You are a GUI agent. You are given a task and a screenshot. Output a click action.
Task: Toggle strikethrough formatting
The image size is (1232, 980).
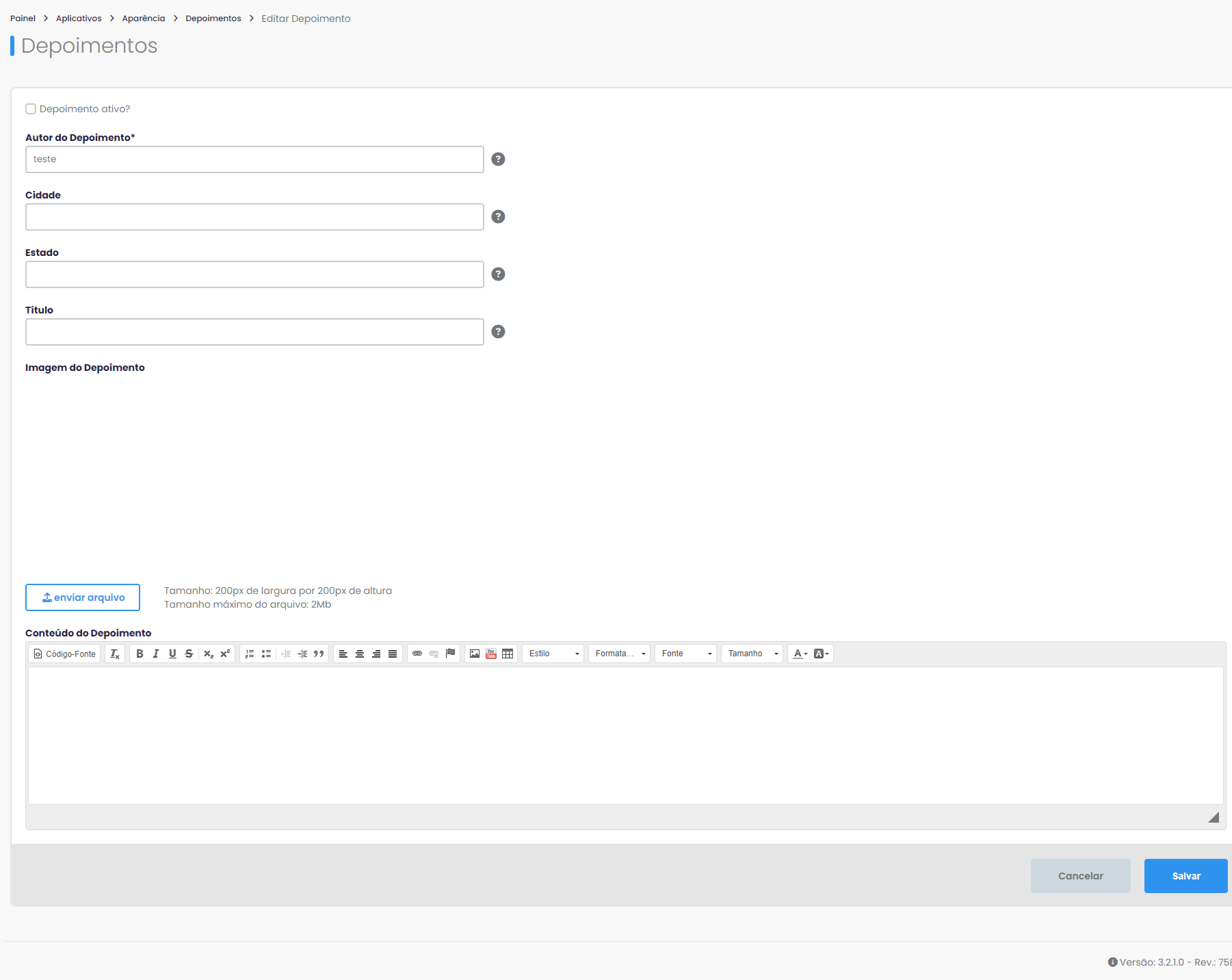[x=189, y=654]
